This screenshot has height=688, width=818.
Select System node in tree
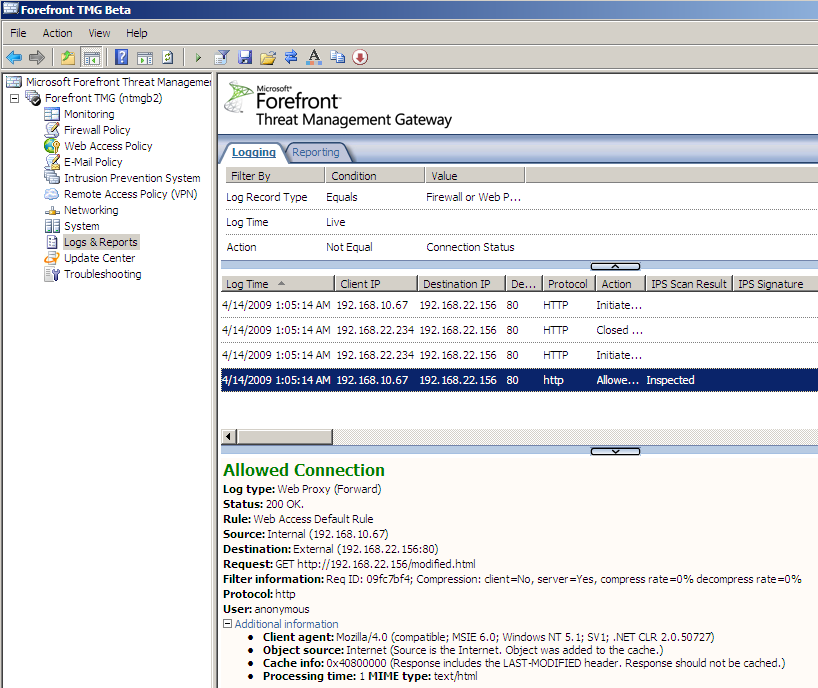pyautogui.click(x=81, y=226)
